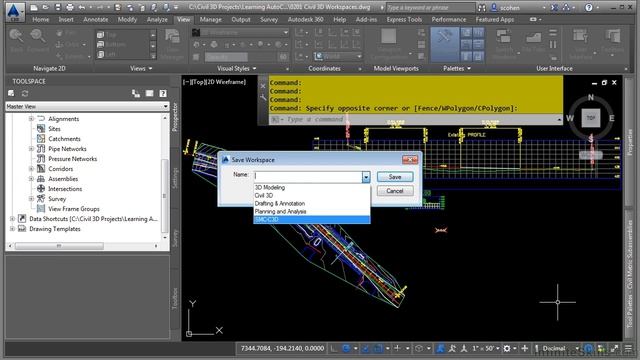Click the Undo arrow icon

point(82,7)
